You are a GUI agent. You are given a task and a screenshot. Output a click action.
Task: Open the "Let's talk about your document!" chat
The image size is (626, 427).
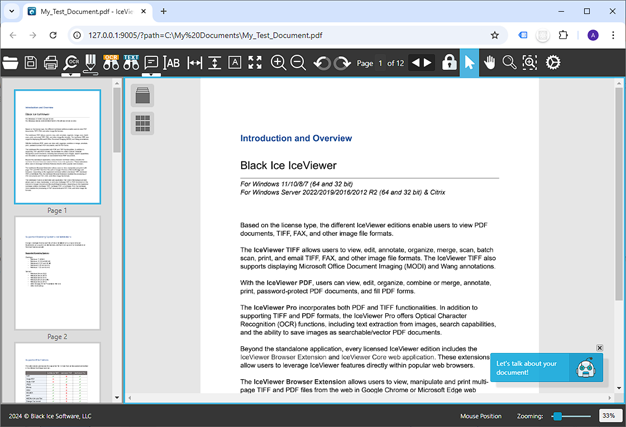coord(546,368)
